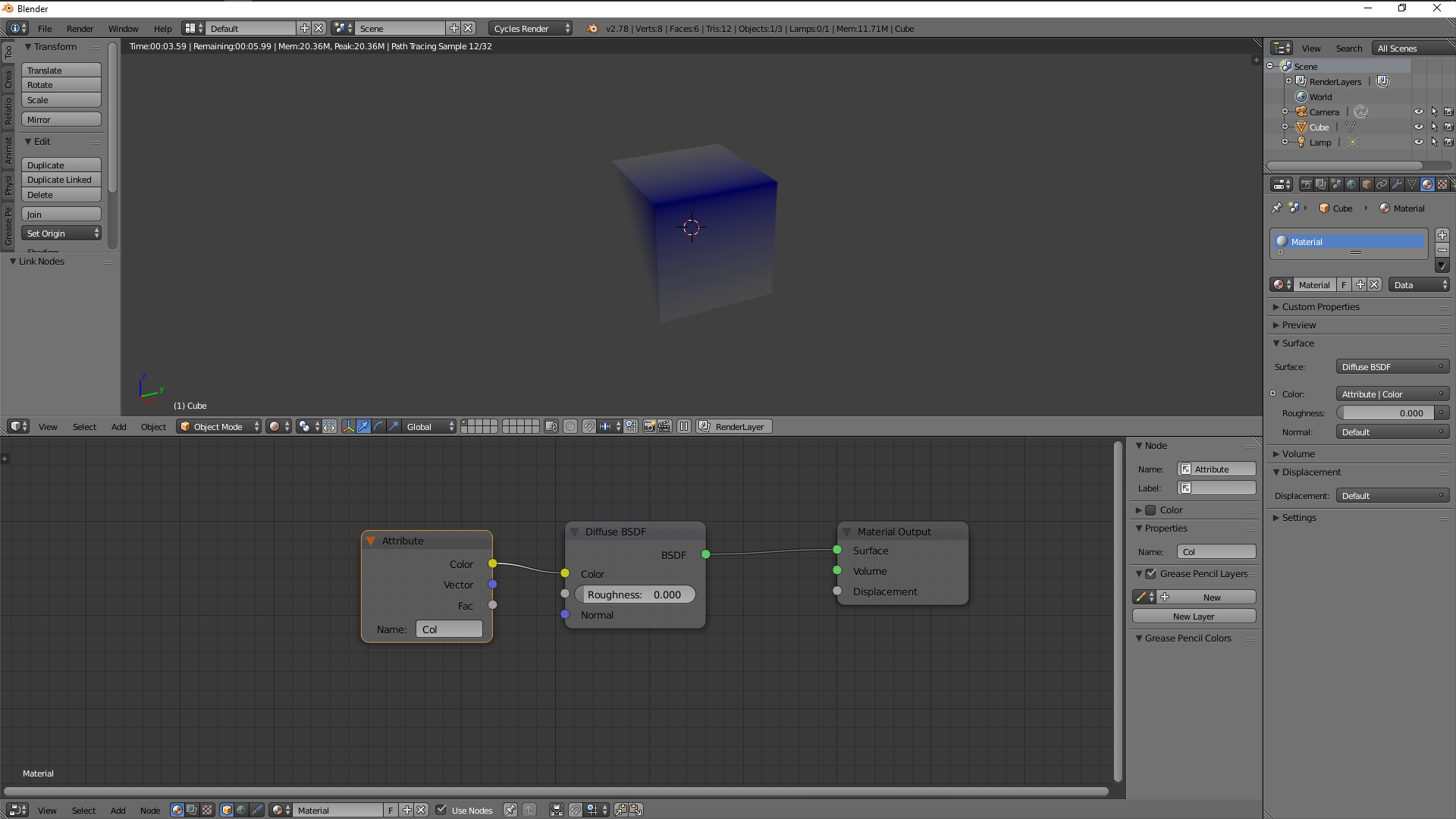Pin the node tree in node editor
The width and height of the screenshot is (1456, 819).
(x=510, y=810)
